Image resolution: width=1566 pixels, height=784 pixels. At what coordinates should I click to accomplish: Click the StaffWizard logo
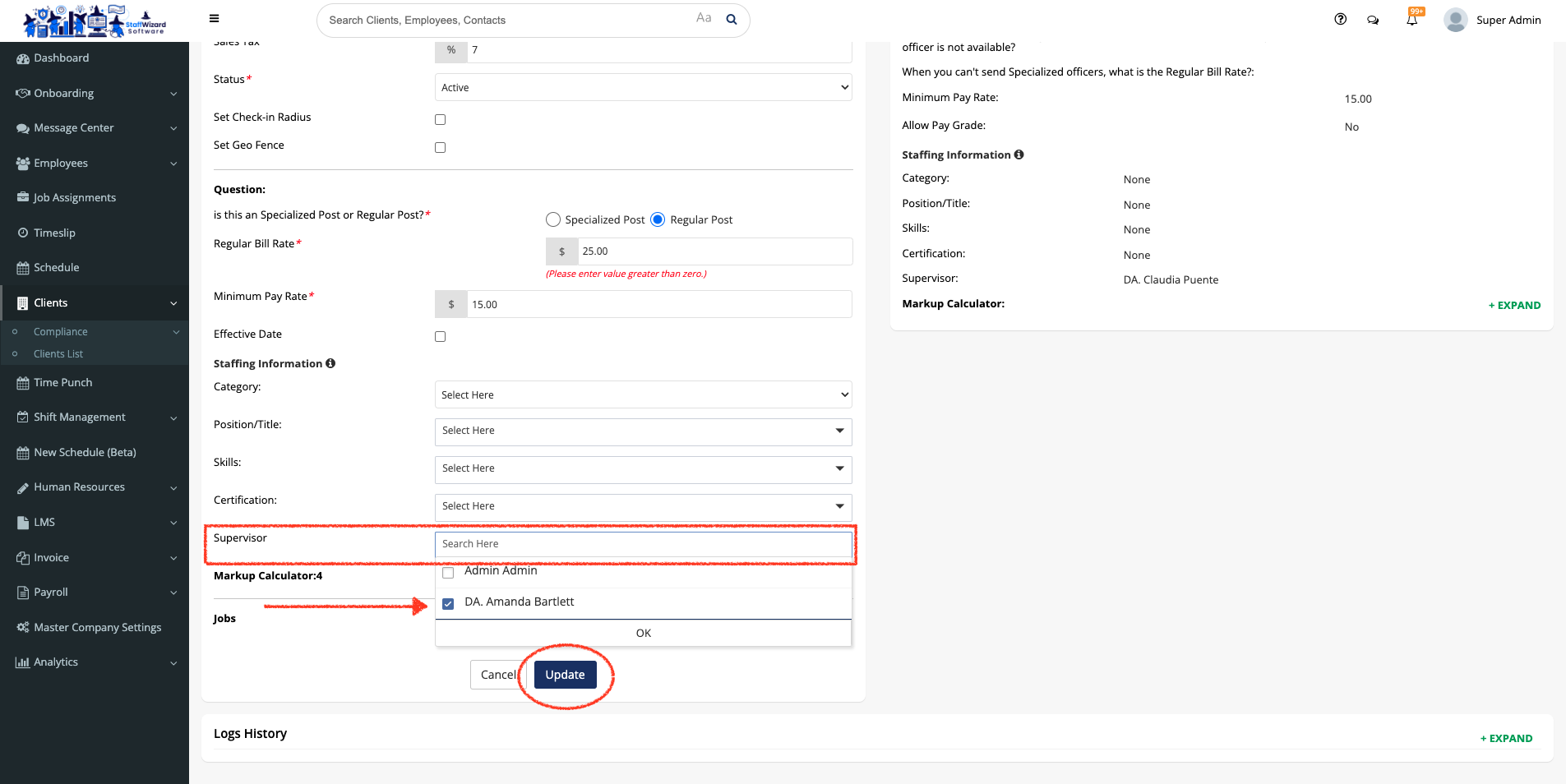coord(95,21)
